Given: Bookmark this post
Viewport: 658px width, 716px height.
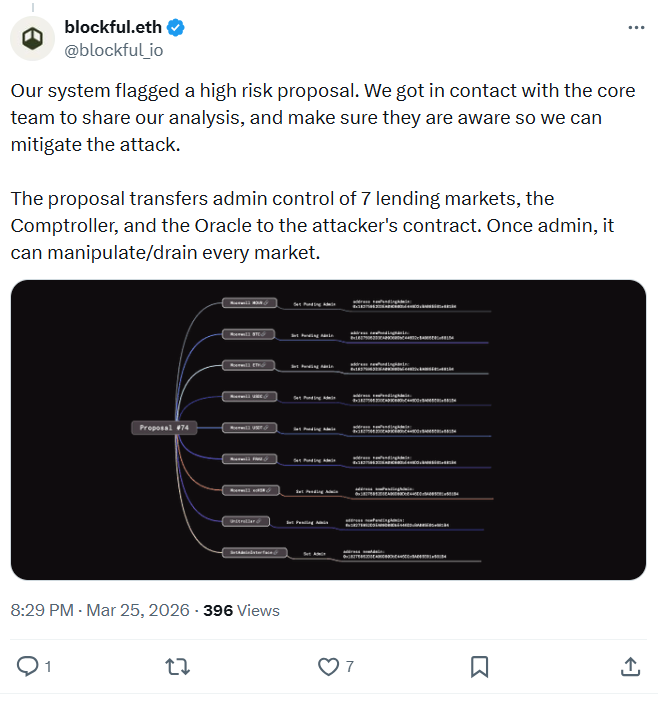Looking at the screenshot, I should point(479,666).
